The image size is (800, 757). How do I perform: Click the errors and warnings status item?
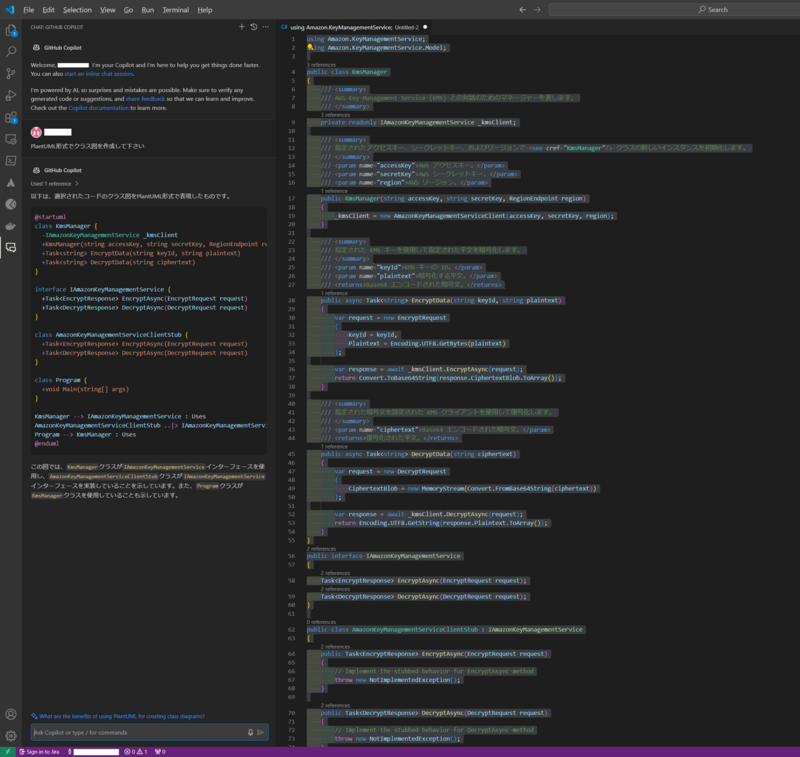pyautogui.click(x=136, y=751)
